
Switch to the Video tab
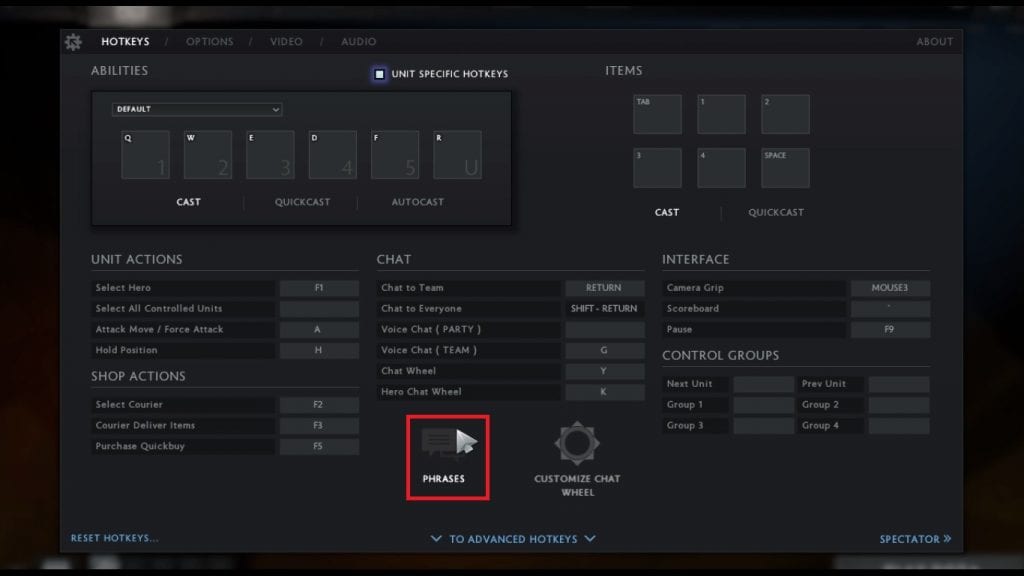coord(286,41)
